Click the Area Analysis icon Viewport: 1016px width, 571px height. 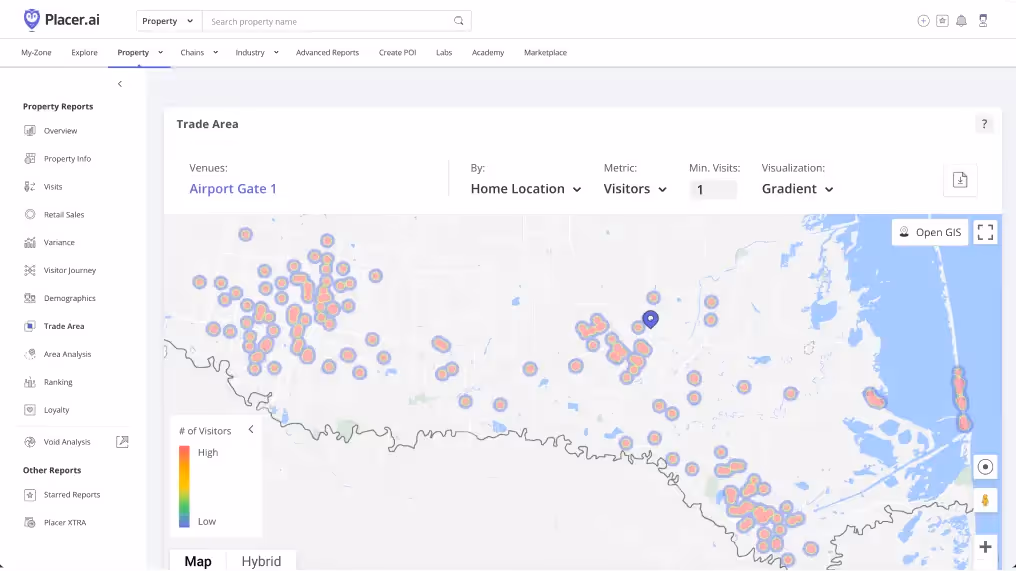point(30,354)
